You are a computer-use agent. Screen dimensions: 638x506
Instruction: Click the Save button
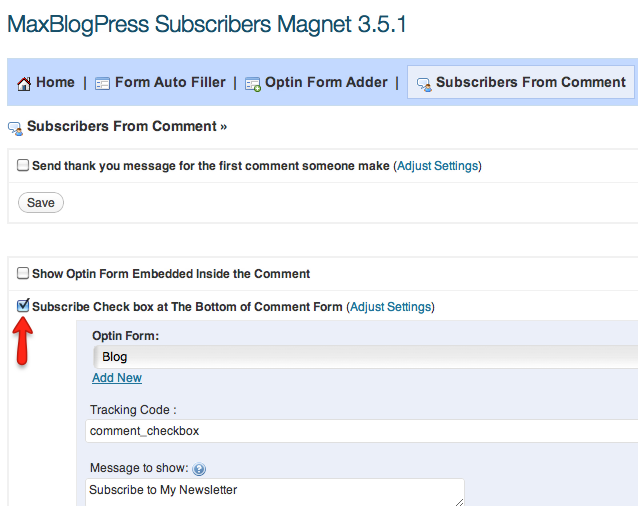pyautogui.click(x=41, y=203)
